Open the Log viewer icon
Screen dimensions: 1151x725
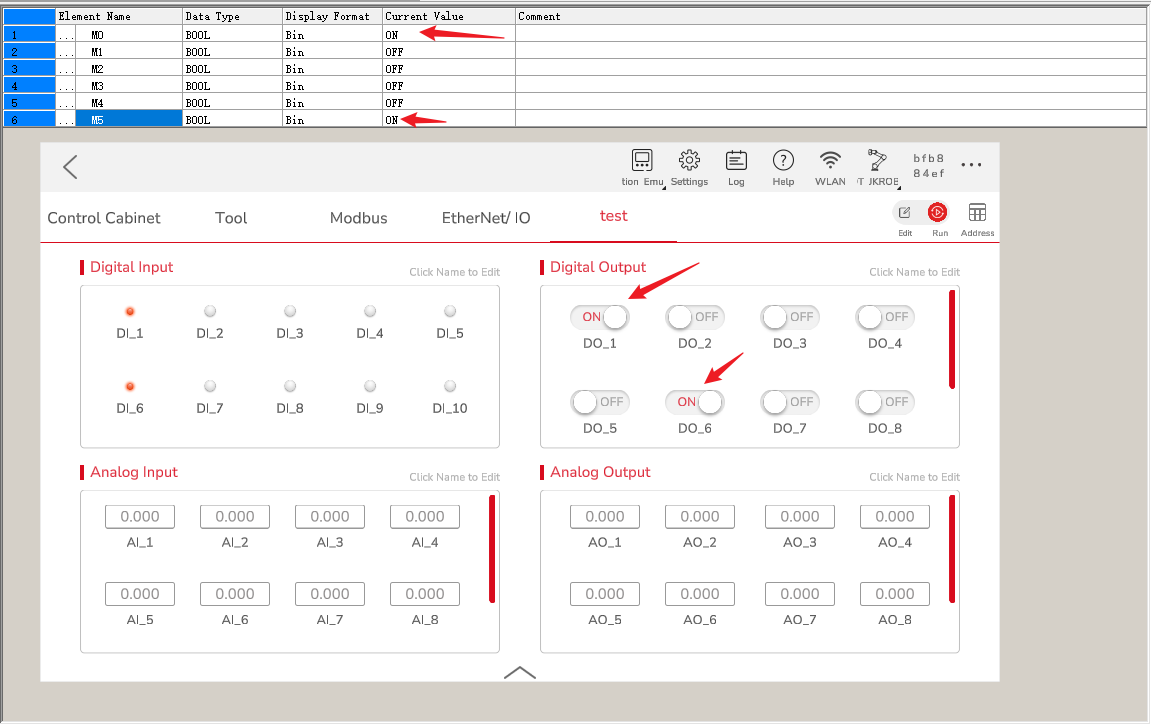(736, 161)
